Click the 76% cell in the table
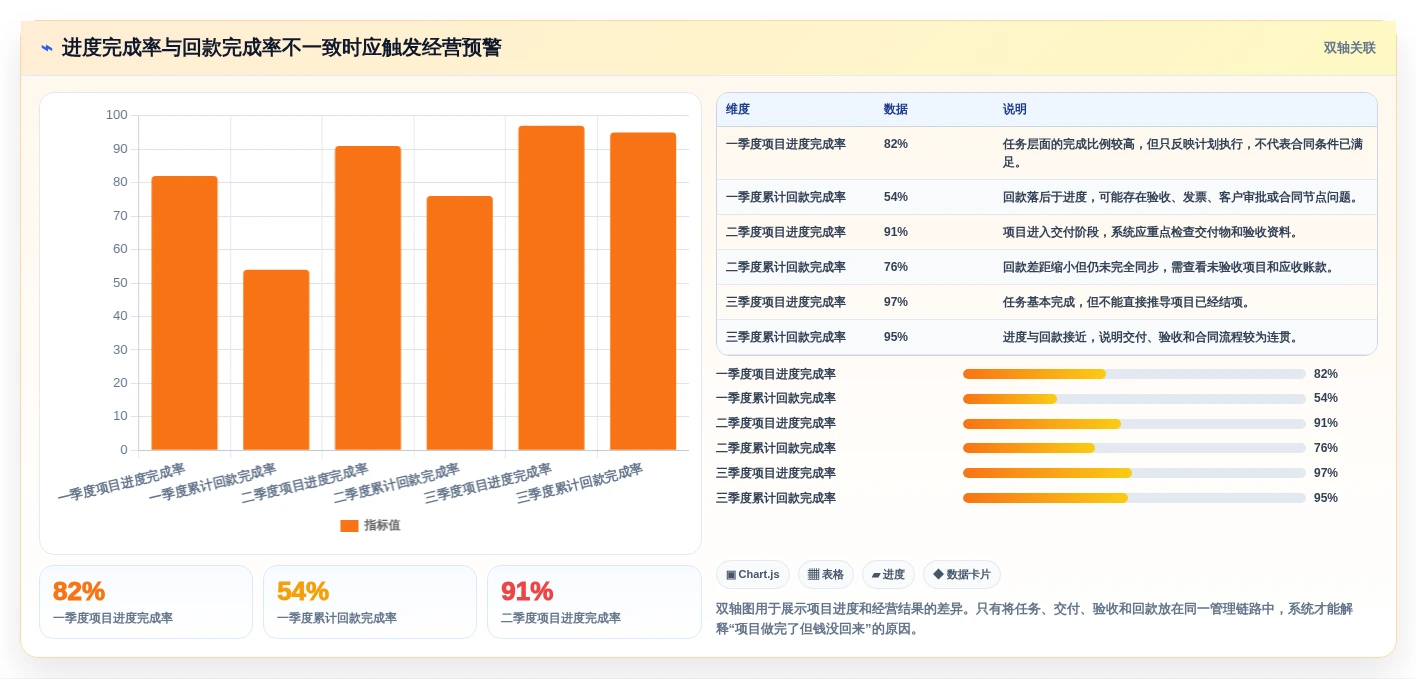Image resolution: width=1417 pixels, height=679 pixels. 896,267
